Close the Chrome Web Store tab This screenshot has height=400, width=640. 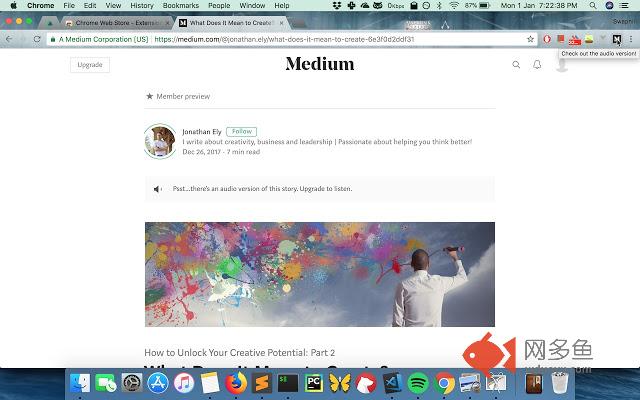point(167,23)
